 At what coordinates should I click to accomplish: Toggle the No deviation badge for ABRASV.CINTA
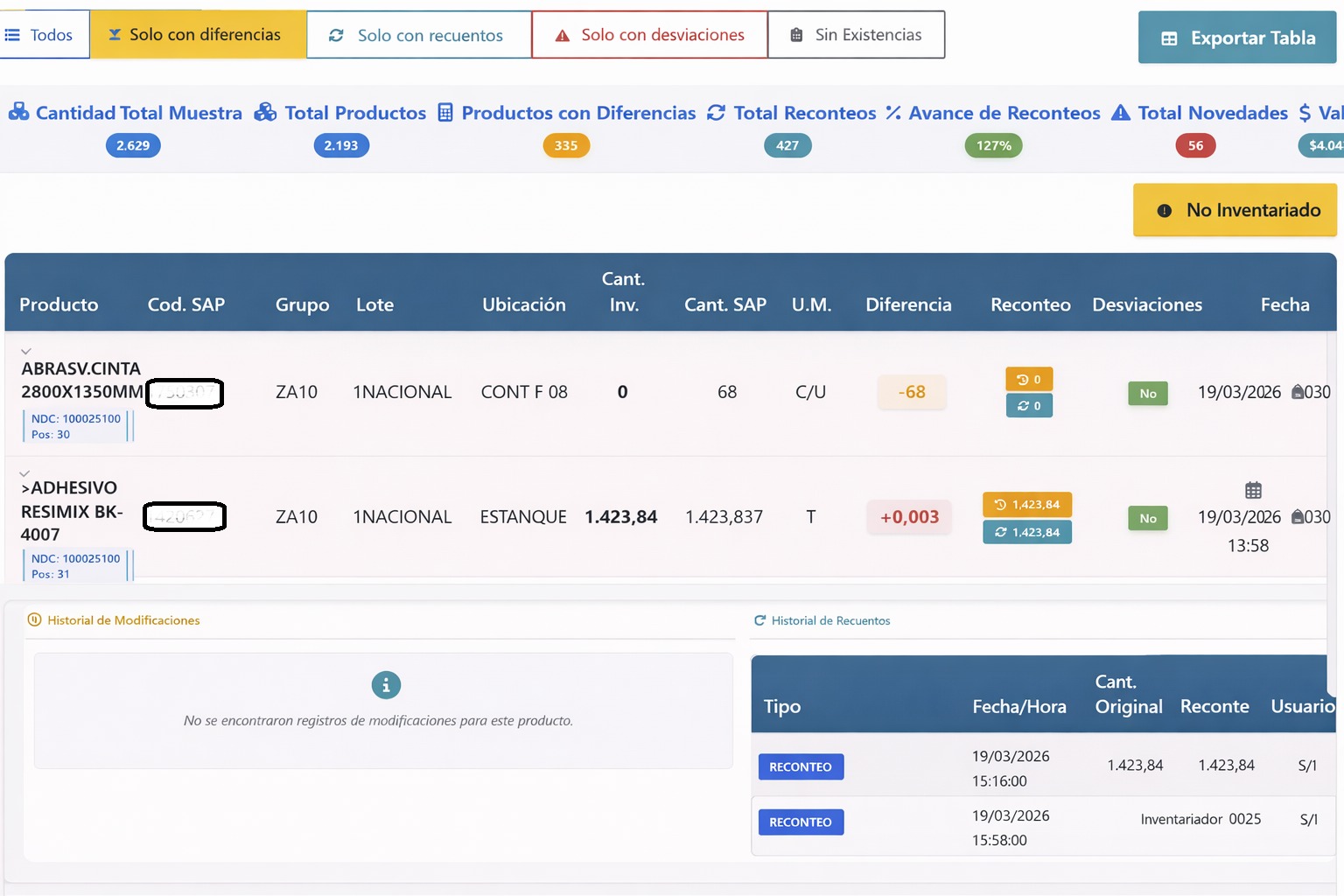click(x=1147, y=393)
